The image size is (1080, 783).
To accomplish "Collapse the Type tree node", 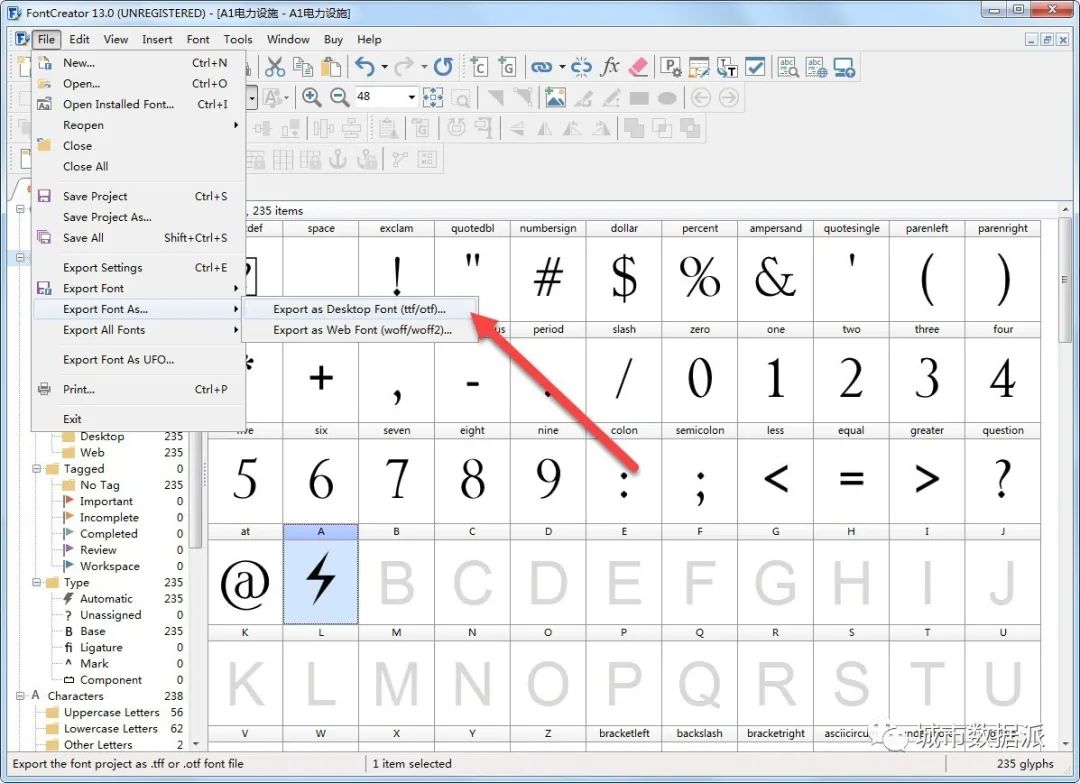I will point(37,583).
